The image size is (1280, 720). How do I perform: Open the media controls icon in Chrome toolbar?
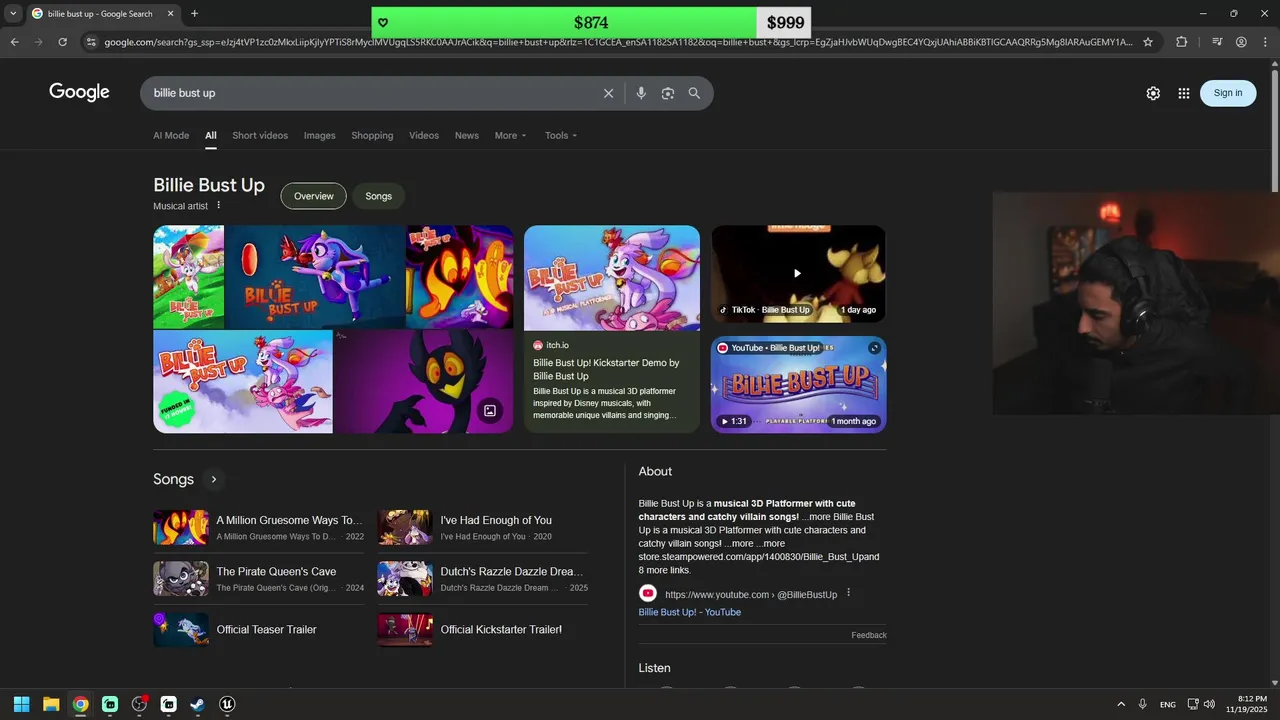pos(1217,42)
